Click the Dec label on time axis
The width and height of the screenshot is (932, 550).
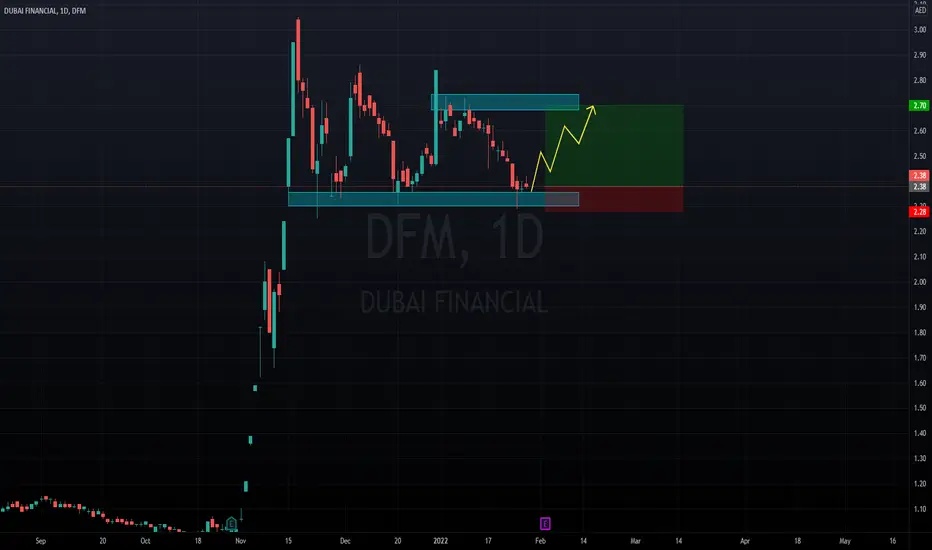coord(345,541)
